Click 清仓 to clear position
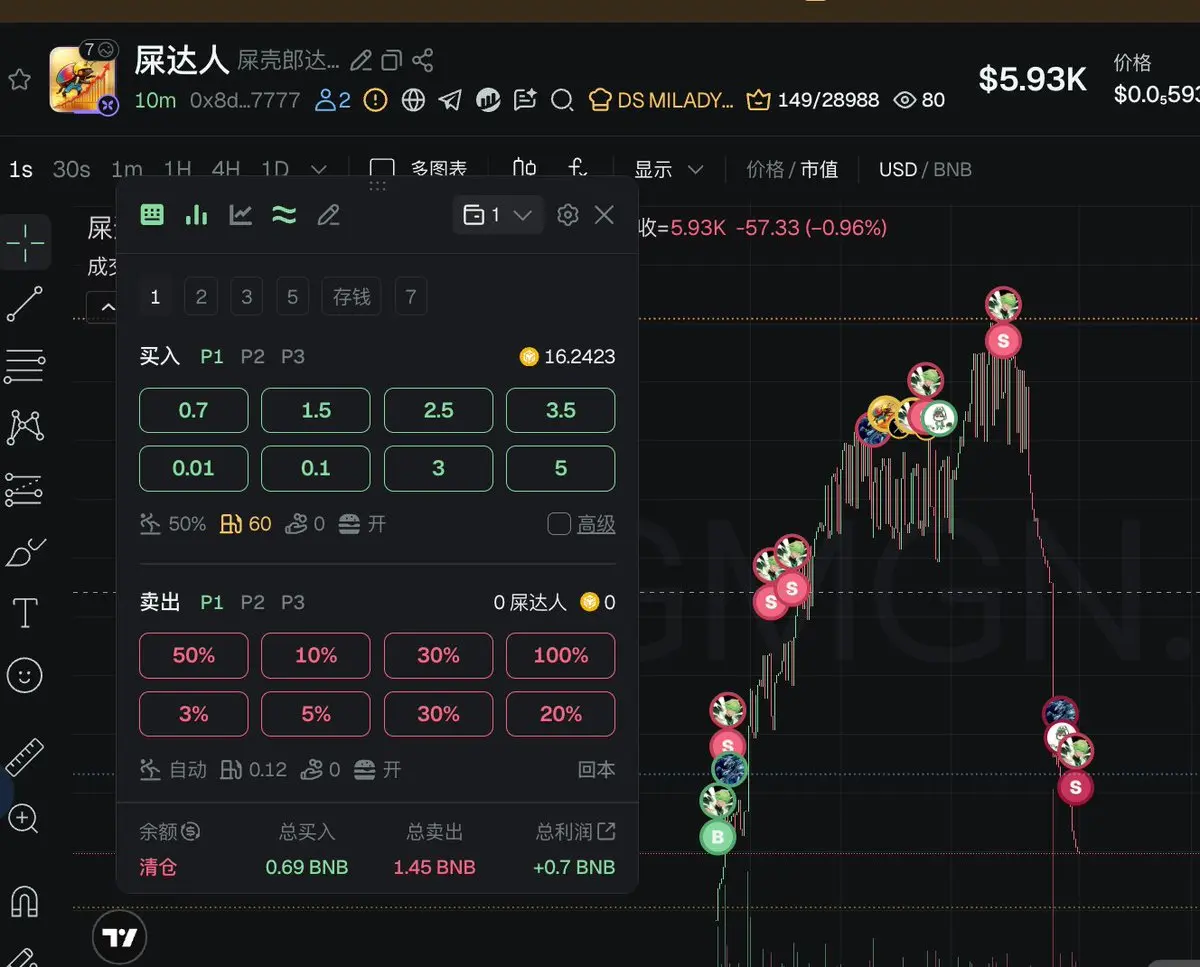1200x967 pixels. [x=158, y=867]
